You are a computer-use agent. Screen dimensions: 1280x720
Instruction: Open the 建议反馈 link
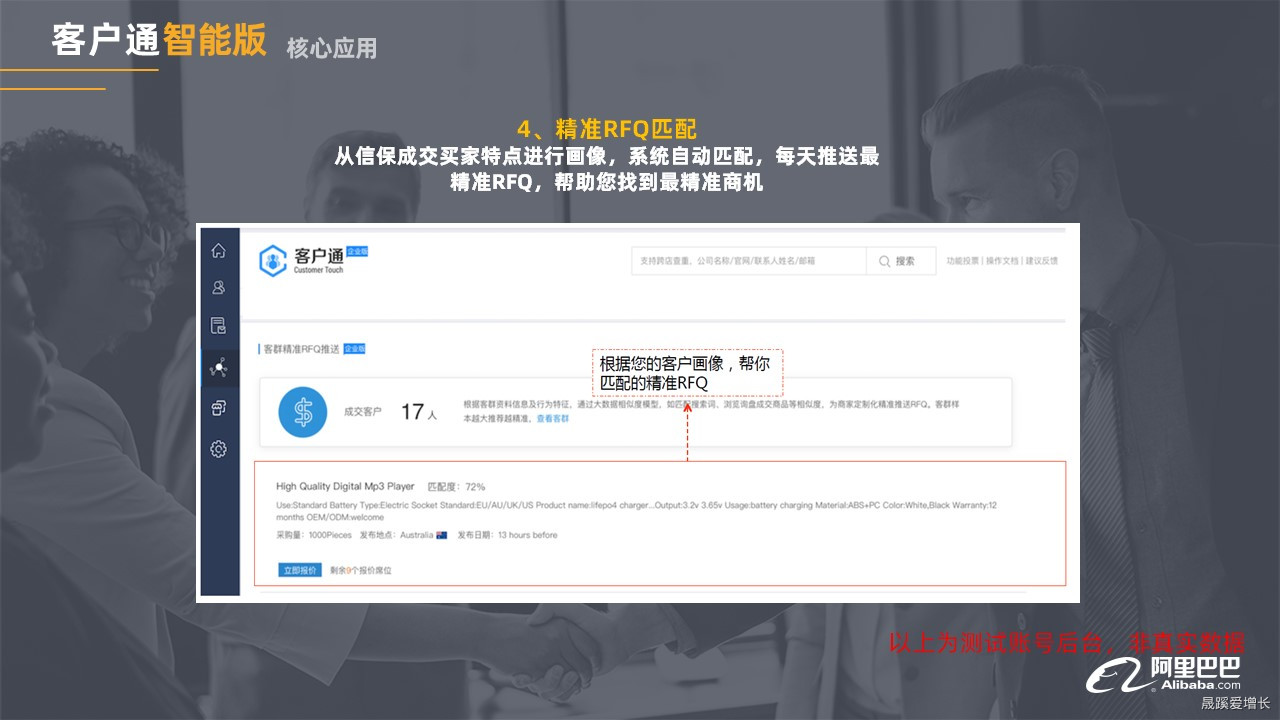point(1041,261)
